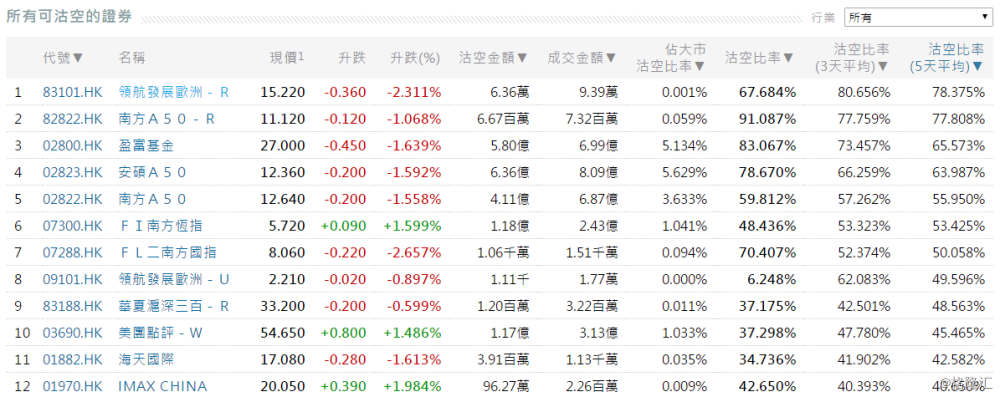The height and width of the screenshot is (397, 1000).
Task: Open stock code 01882.HK link
Action: point(72,359)
